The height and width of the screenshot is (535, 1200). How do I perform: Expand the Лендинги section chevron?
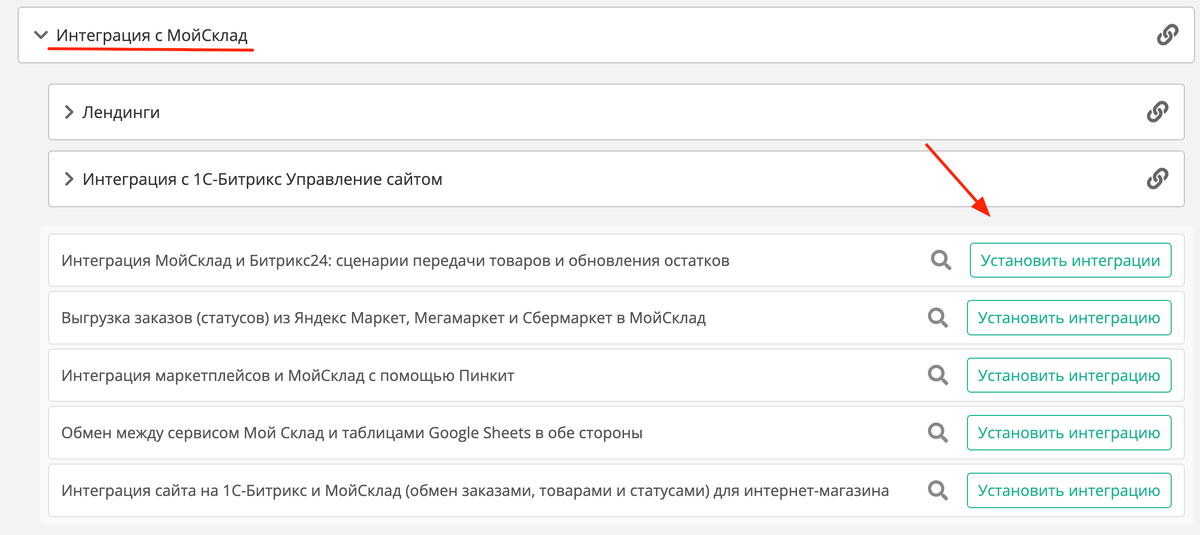point(69,112)
